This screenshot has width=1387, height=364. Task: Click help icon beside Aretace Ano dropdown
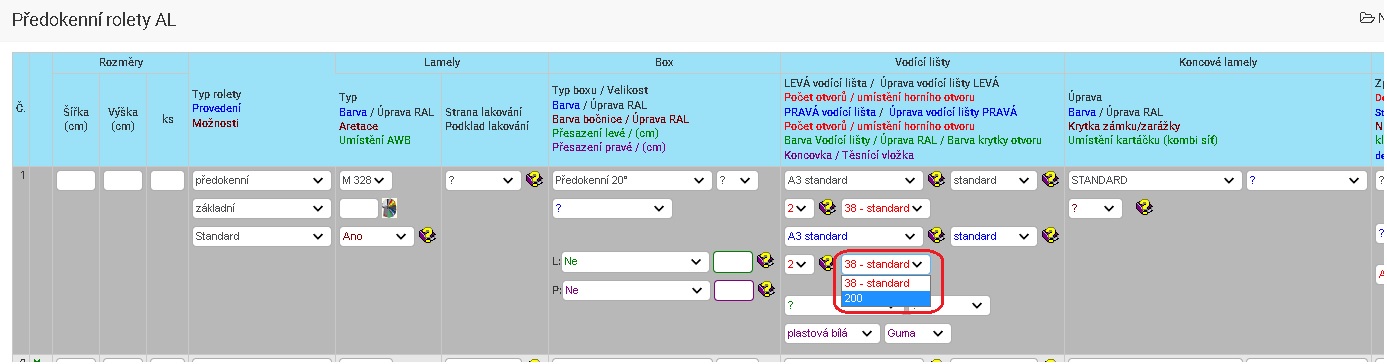(426, 236)
